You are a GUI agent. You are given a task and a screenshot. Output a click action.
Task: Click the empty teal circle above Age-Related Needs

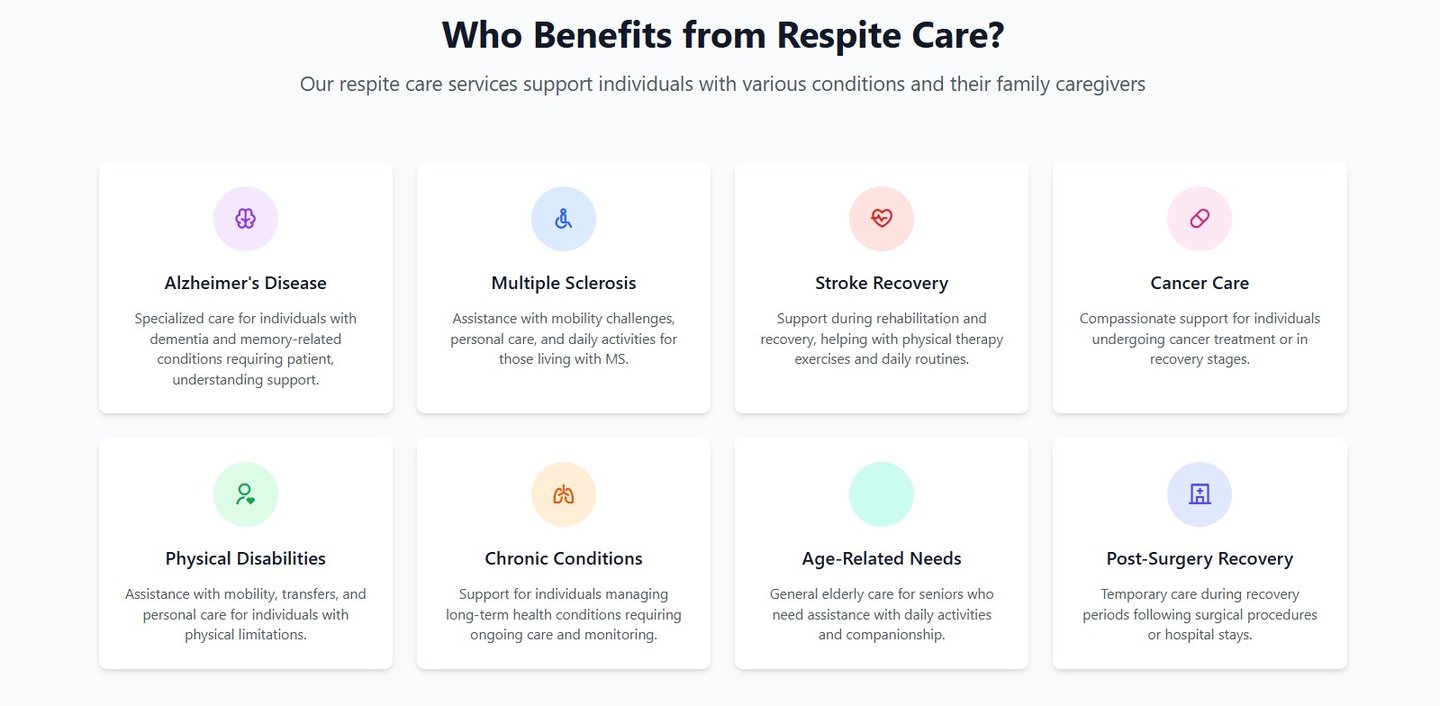(x=882, y=494)
